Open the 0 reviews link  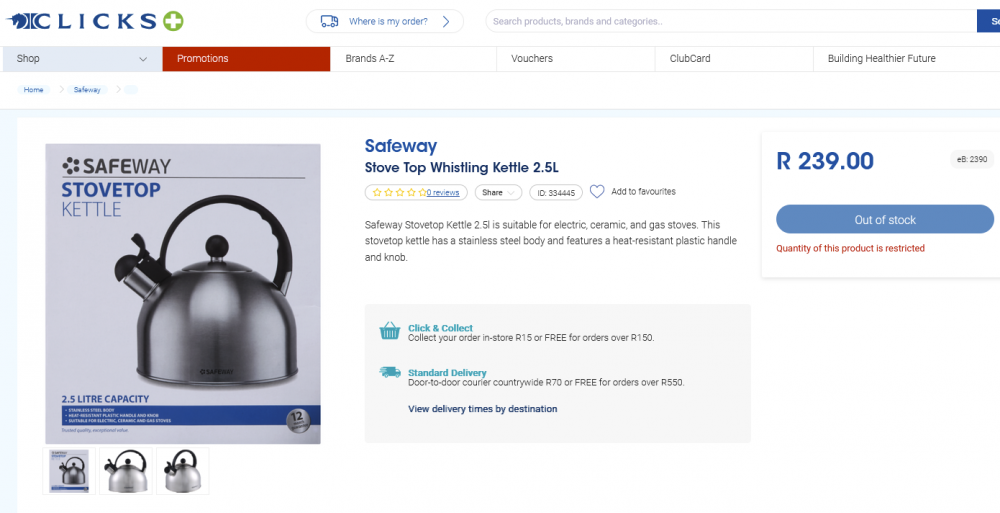[443, 193]
